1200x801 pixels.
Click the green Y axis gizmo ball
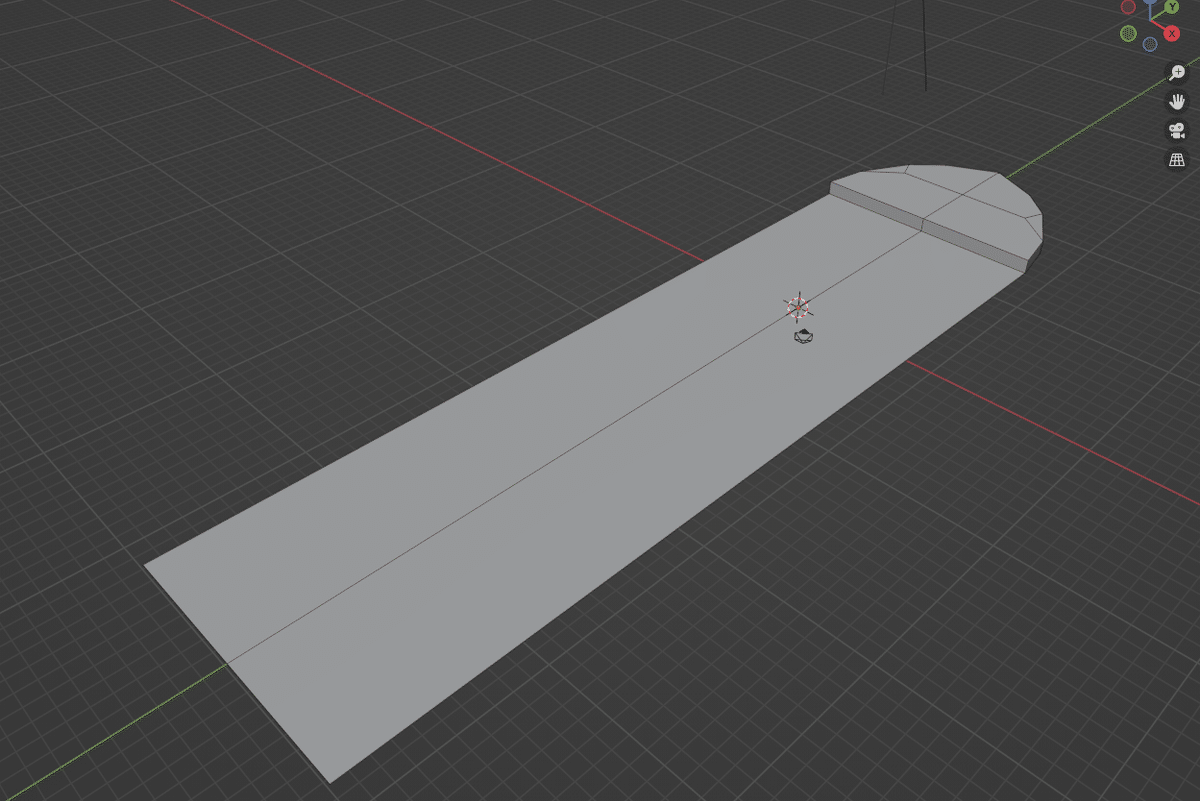(x=1172, y=7)
